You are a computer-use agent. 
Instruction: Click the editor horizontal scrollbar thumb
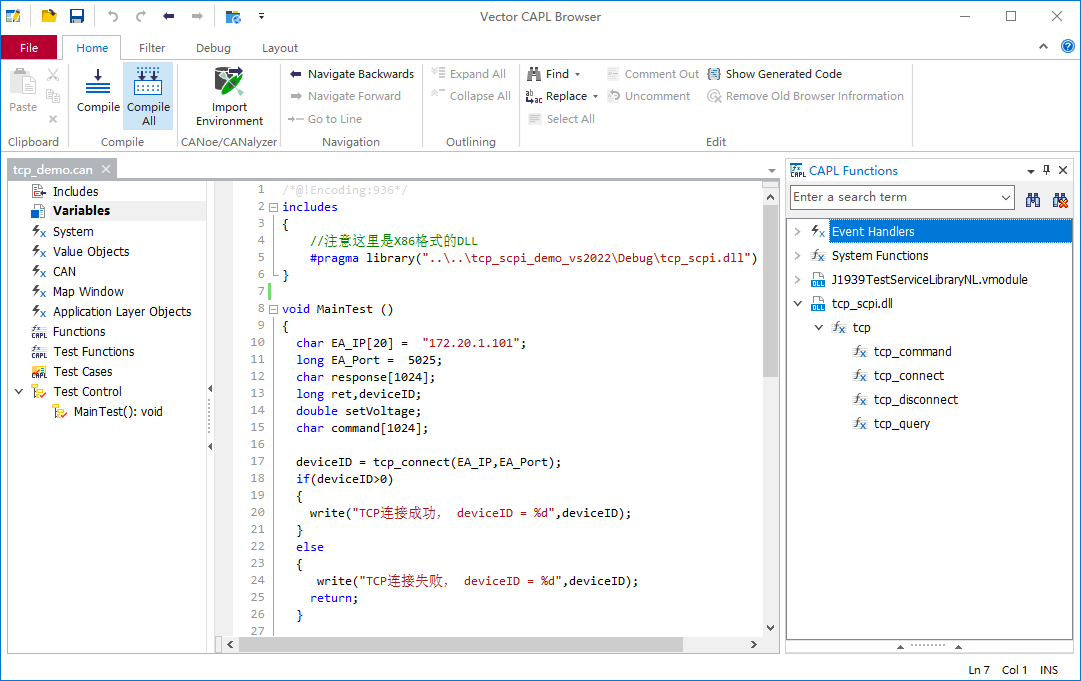coord(461,644)
